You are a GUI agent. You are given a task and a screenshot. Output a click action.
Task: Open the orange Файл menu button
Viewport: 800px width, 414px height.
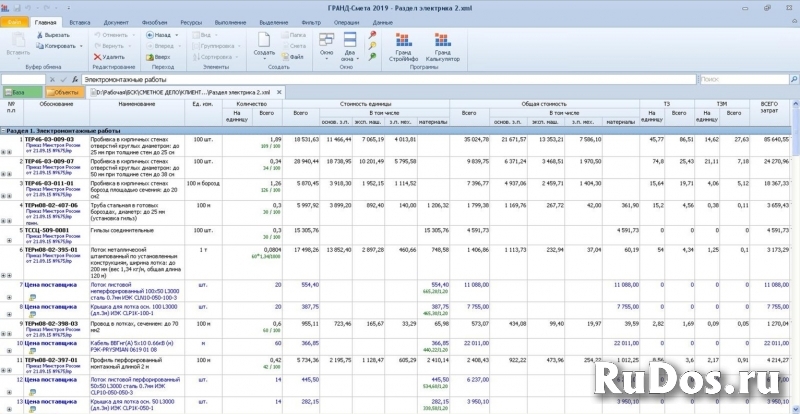point(14,21)
